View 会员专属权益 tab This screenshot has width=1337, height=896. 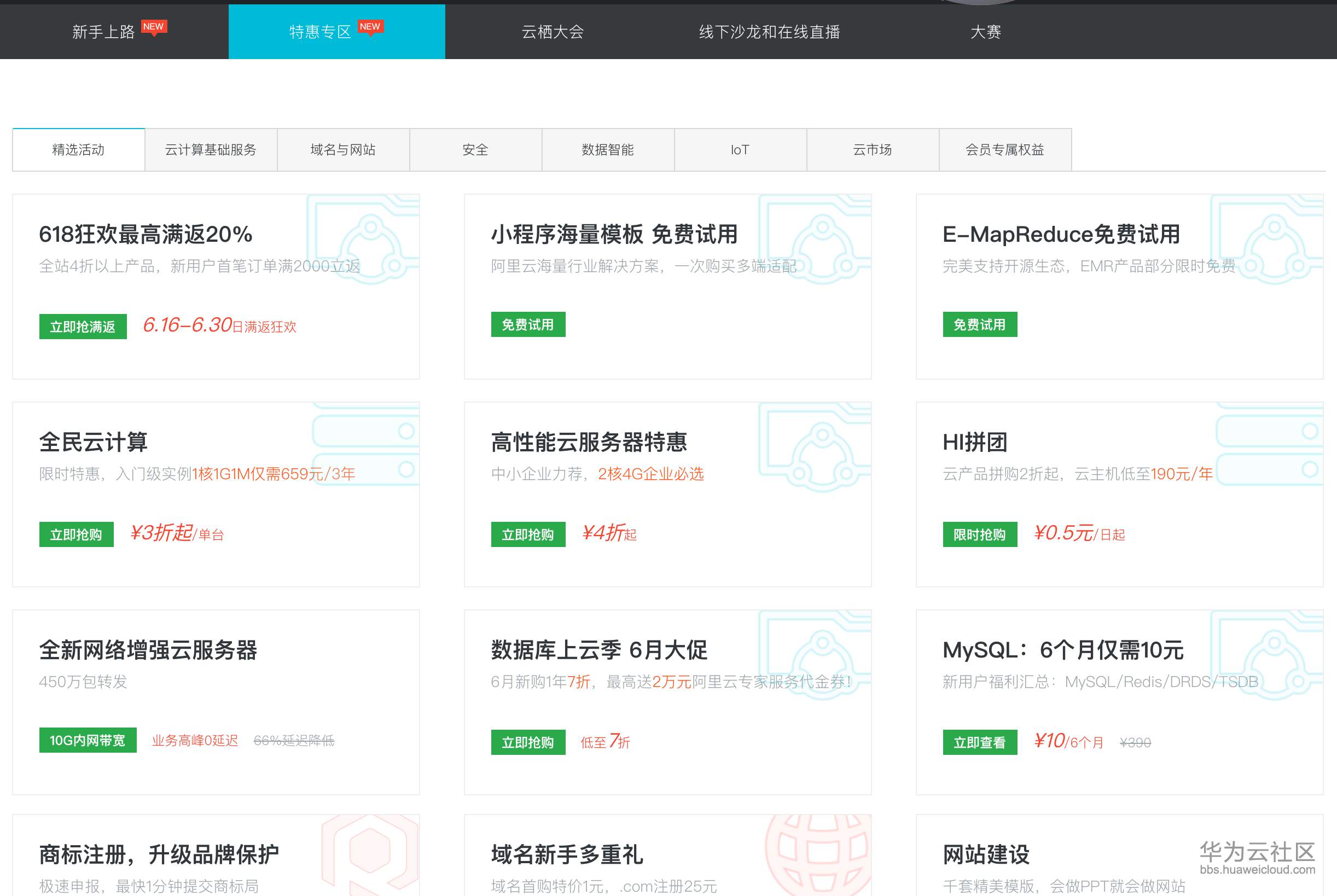pos(1005,149)
